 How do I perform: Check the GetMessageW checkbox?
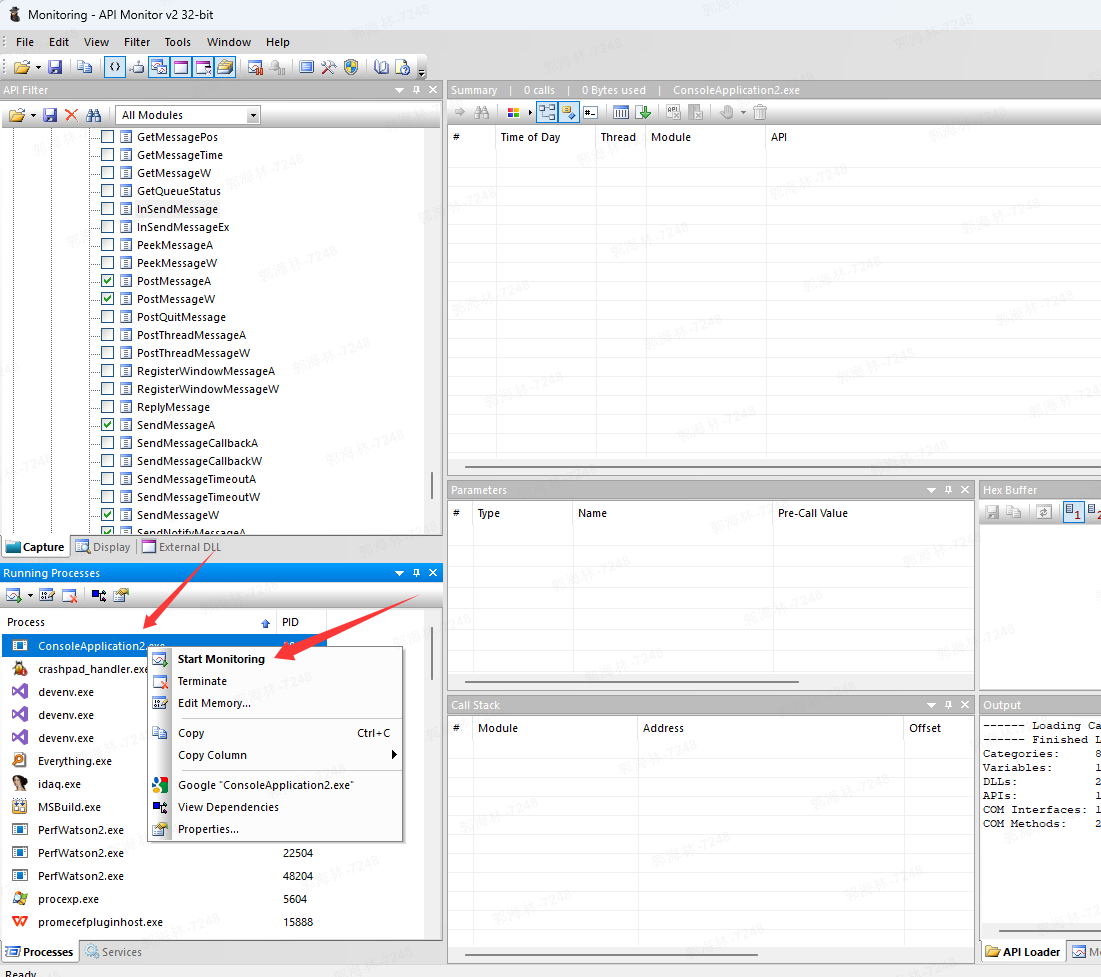tap(107, 172)
